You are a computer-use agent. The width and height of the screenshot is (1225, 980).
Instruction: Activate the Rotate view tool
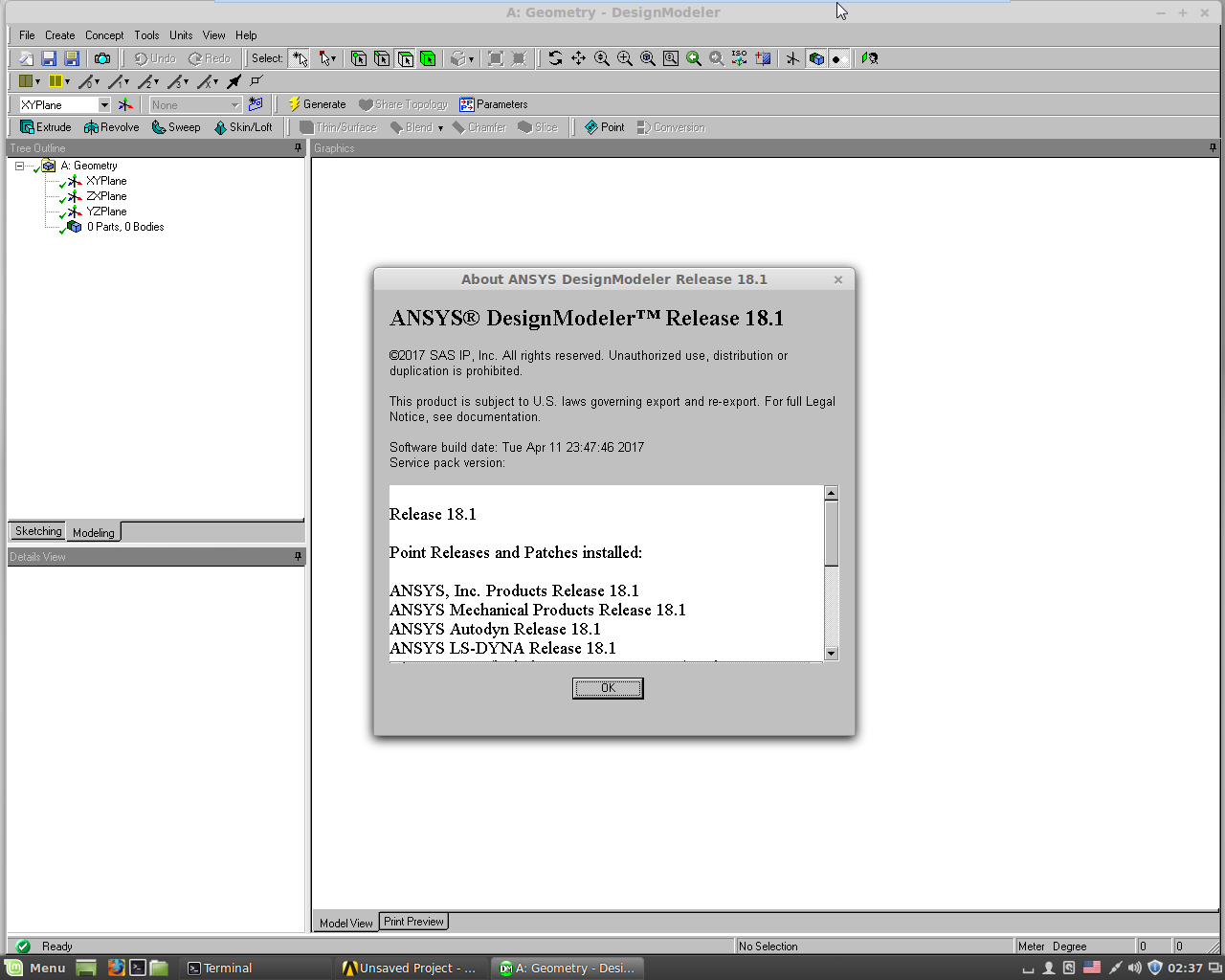click(x=555, y=58)
